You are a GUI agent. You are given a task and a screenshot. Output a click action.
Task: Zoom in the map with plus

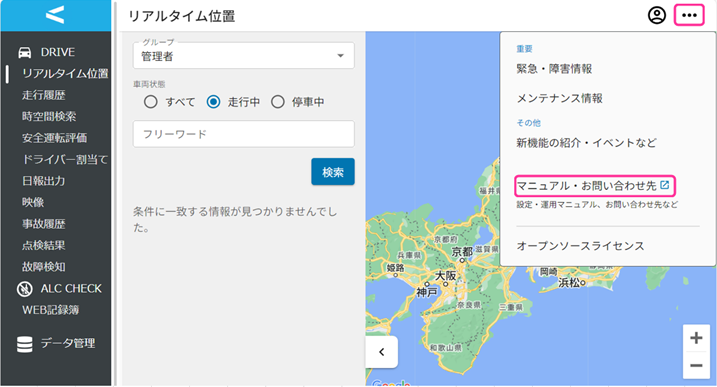tap(696, 338)
